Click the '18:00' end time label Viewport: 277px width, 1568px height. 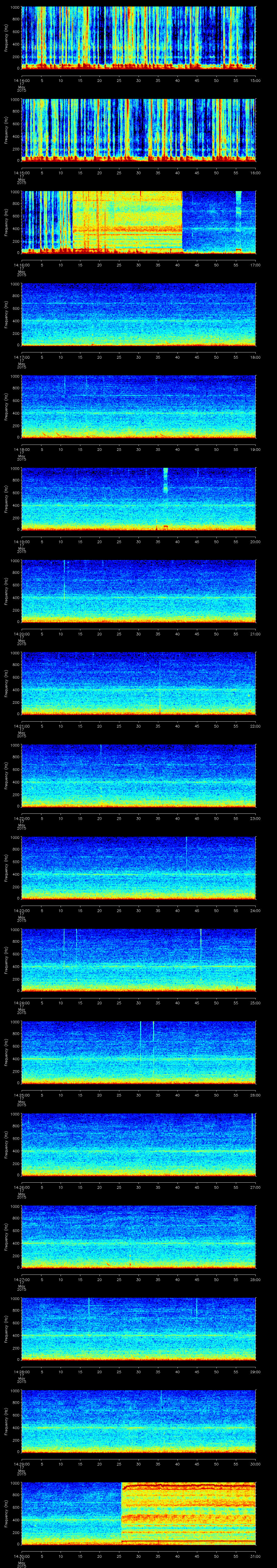[x=256, y=357]
